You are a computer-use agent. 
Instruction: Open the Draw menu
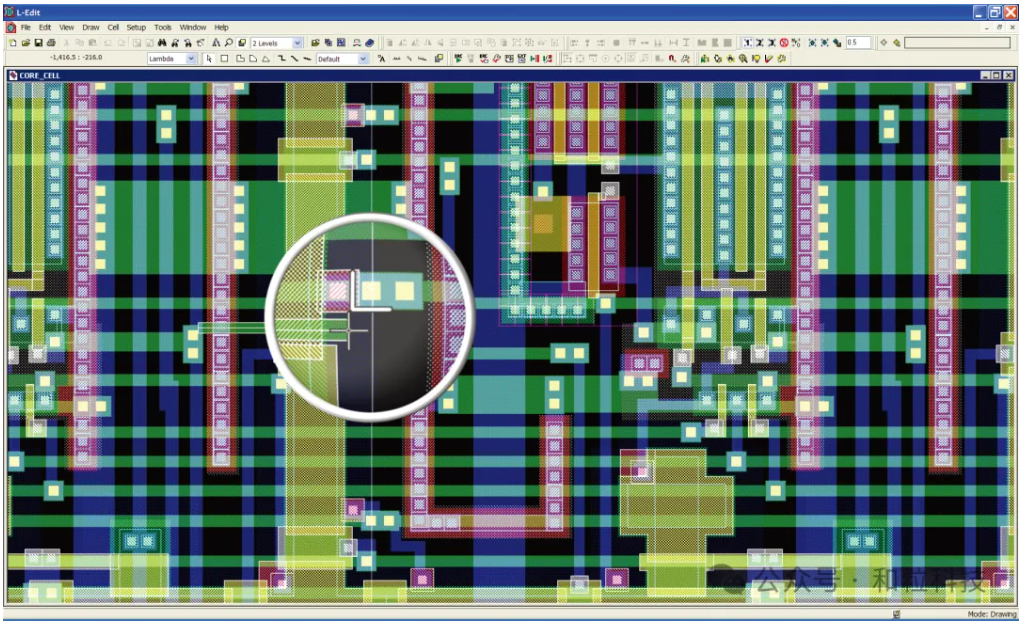coord(91,27)
